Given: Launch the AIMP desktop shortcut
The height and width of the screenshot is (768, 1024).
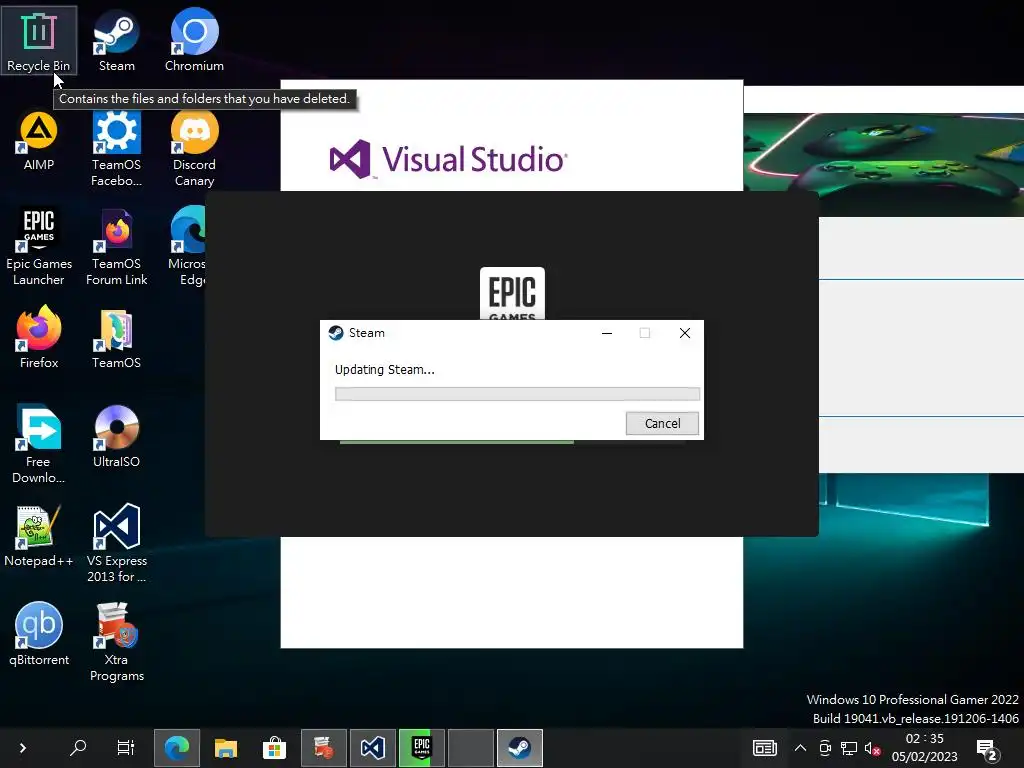Looking at the screenshot, I should click(39, 140).
